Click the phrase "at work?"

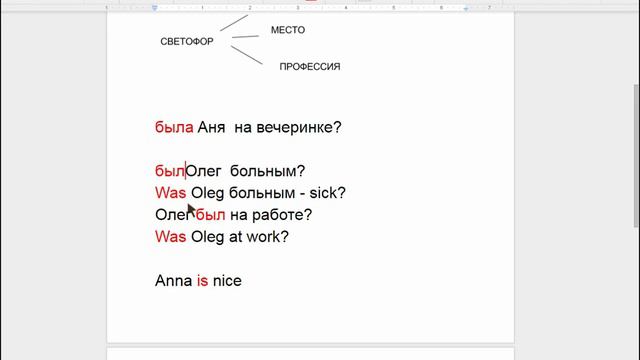259,237
